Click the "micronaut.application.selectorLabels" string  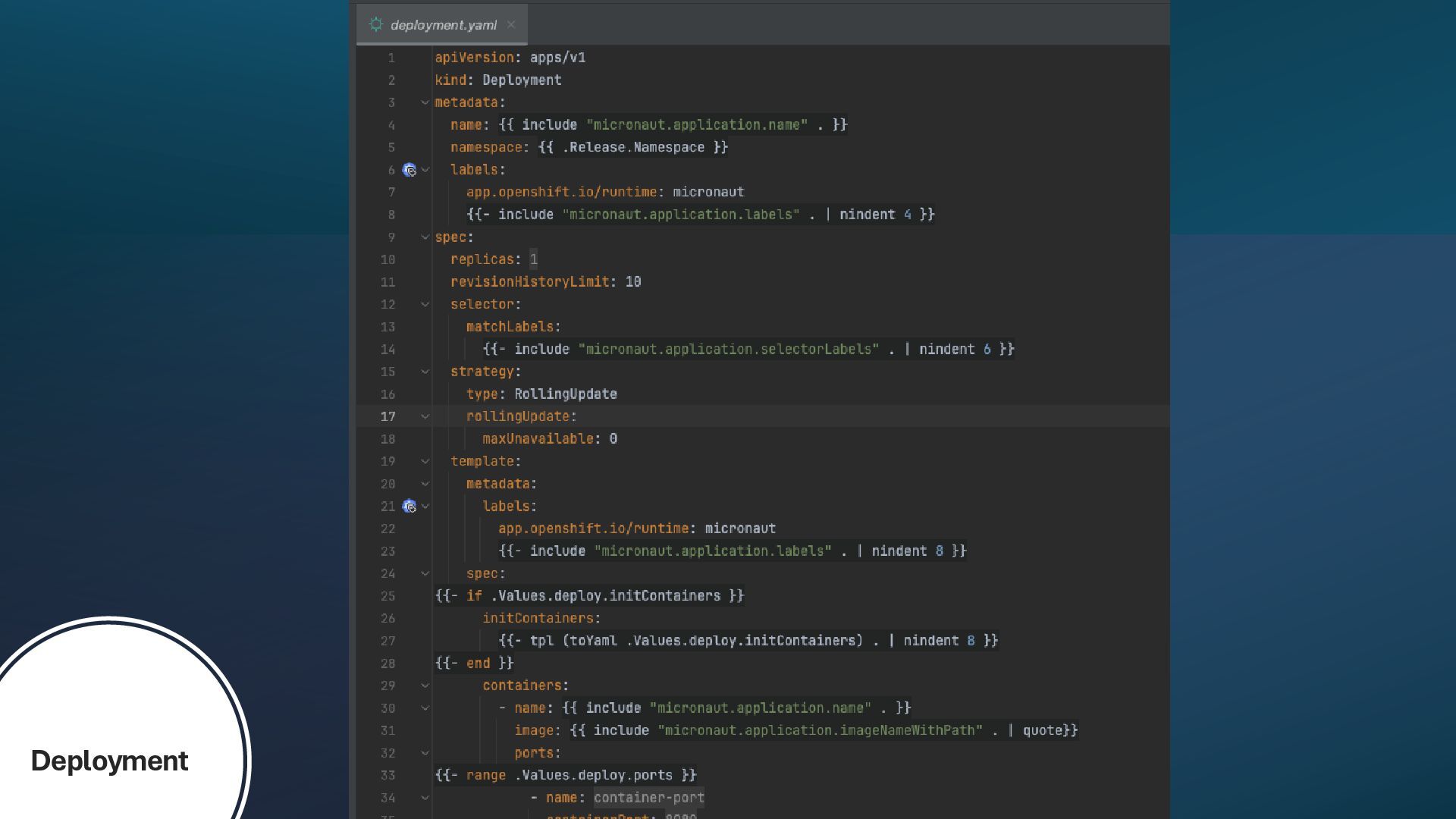728,350
